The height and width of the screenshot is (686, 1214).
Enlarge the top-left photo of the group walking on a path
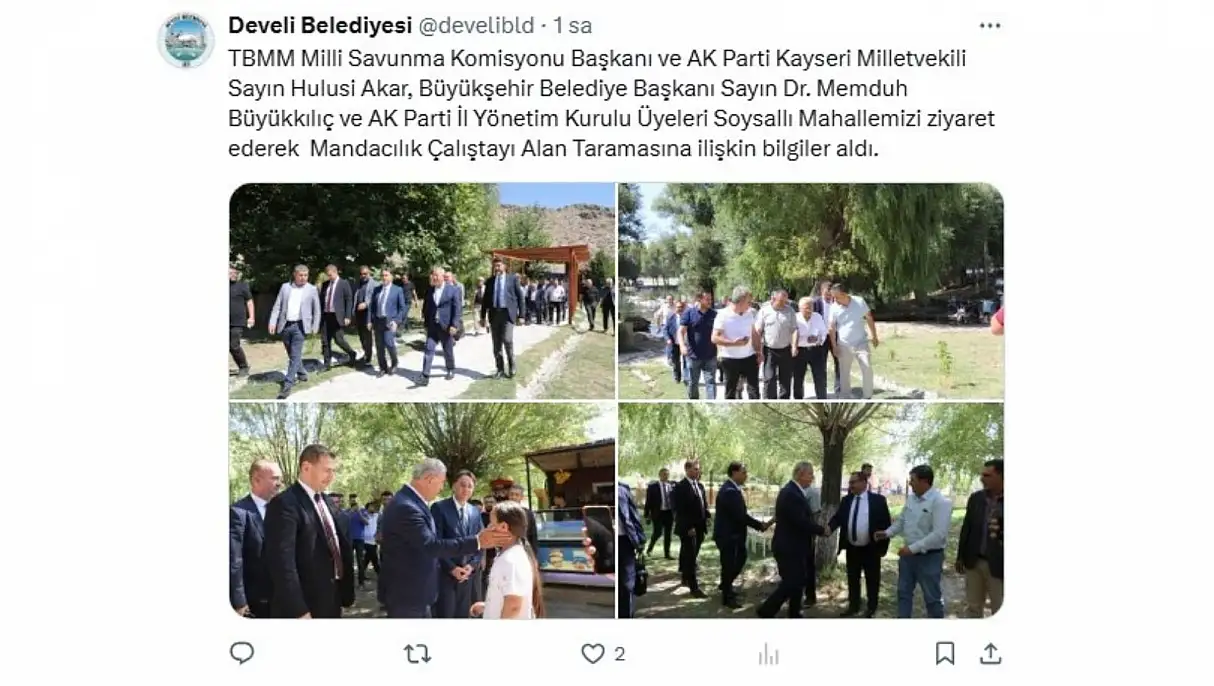pyautogui.click(x=422, y=291)
